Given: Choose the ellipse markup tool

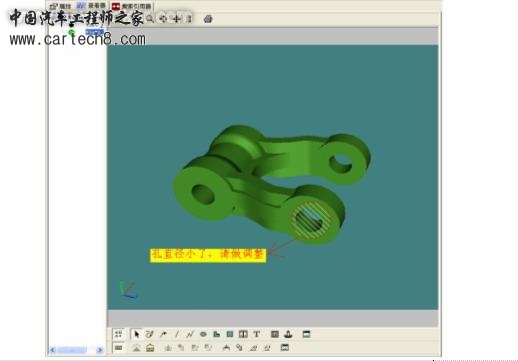Looking at the screenshot, I should [x=203, y=334].
